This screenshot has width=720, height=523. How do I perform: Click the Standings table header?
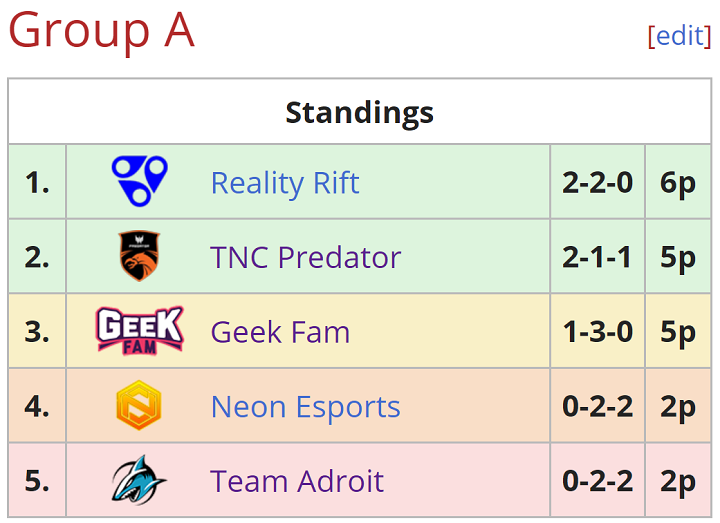[360, 112]
